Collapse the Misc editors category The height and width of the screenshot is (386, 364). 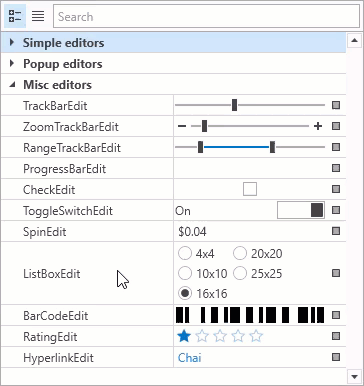click(x=12, y=85)
